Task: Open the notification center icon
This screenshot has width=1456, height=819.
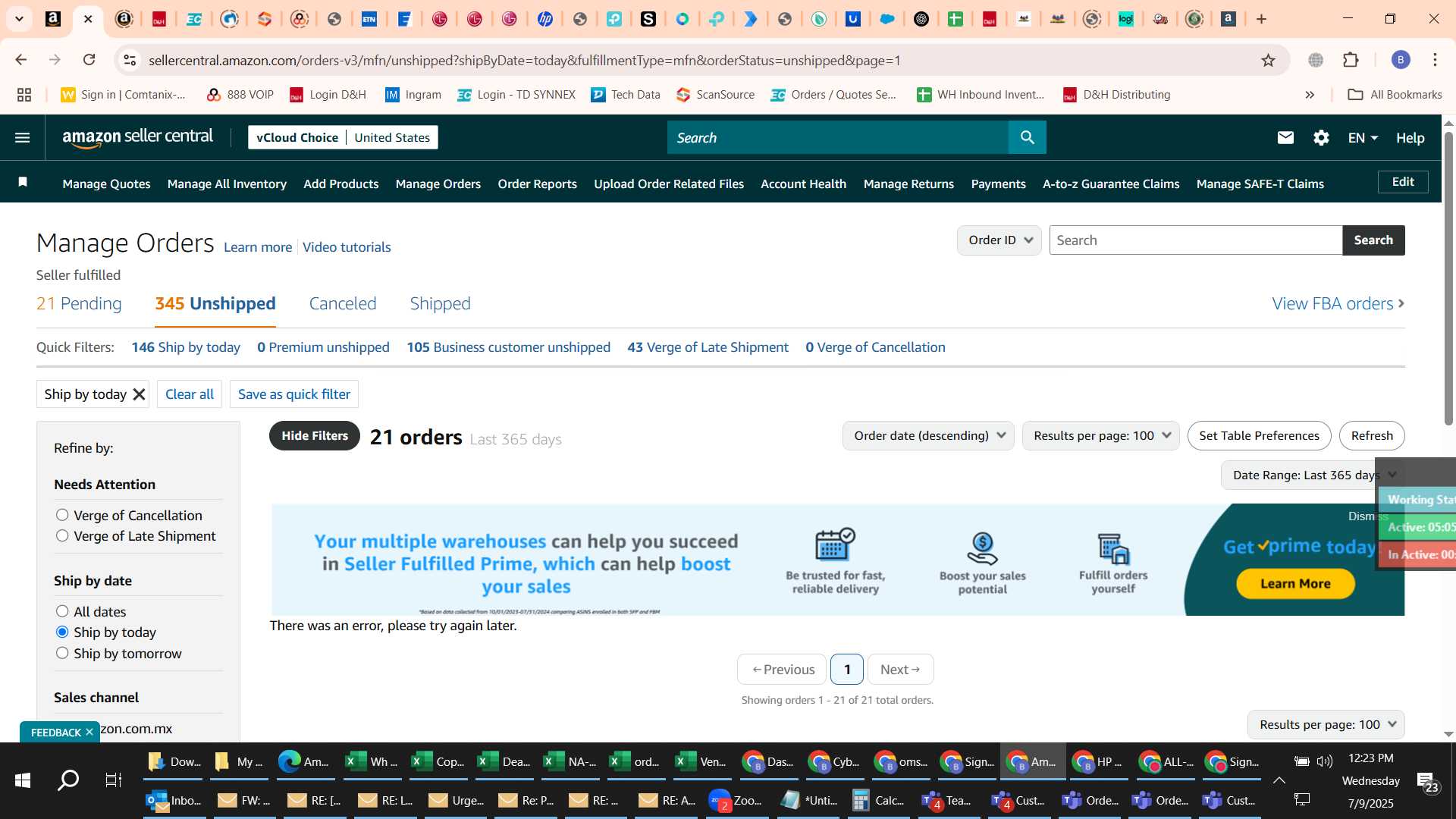Action: pyautogui.click(x=1428, y=781)
